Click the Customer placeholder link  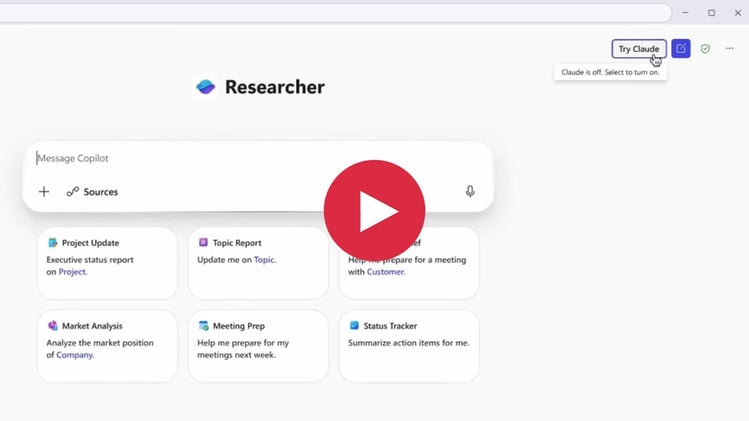pyautogui.click(x=386, y=272)
